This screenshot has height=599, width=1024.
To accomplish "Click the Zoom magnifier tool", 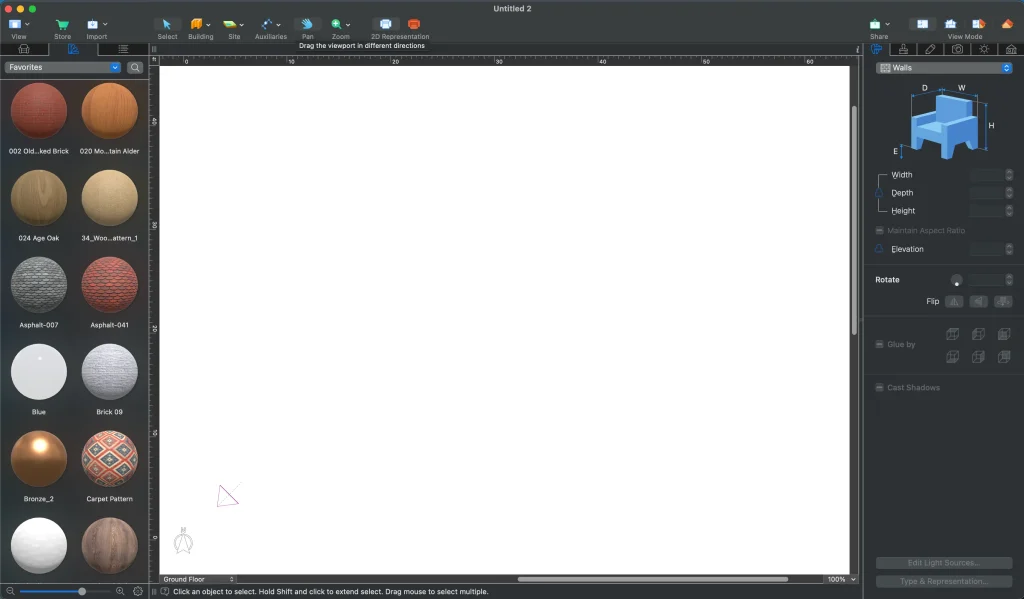I will tap(337, 23).
